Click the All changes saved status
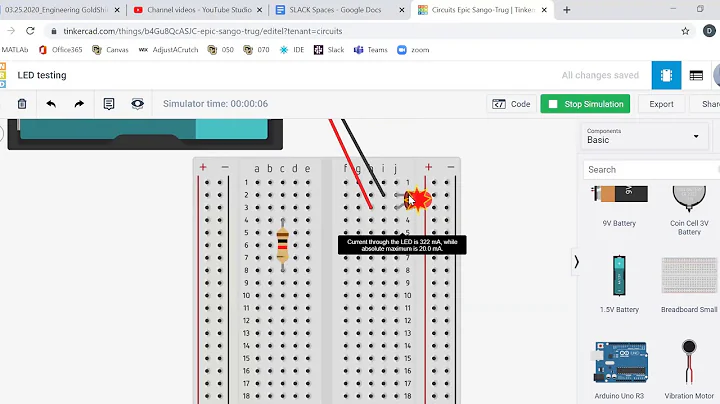Image resolution: width=720 pixels, height=404 pixels. (x=600, y=75)
